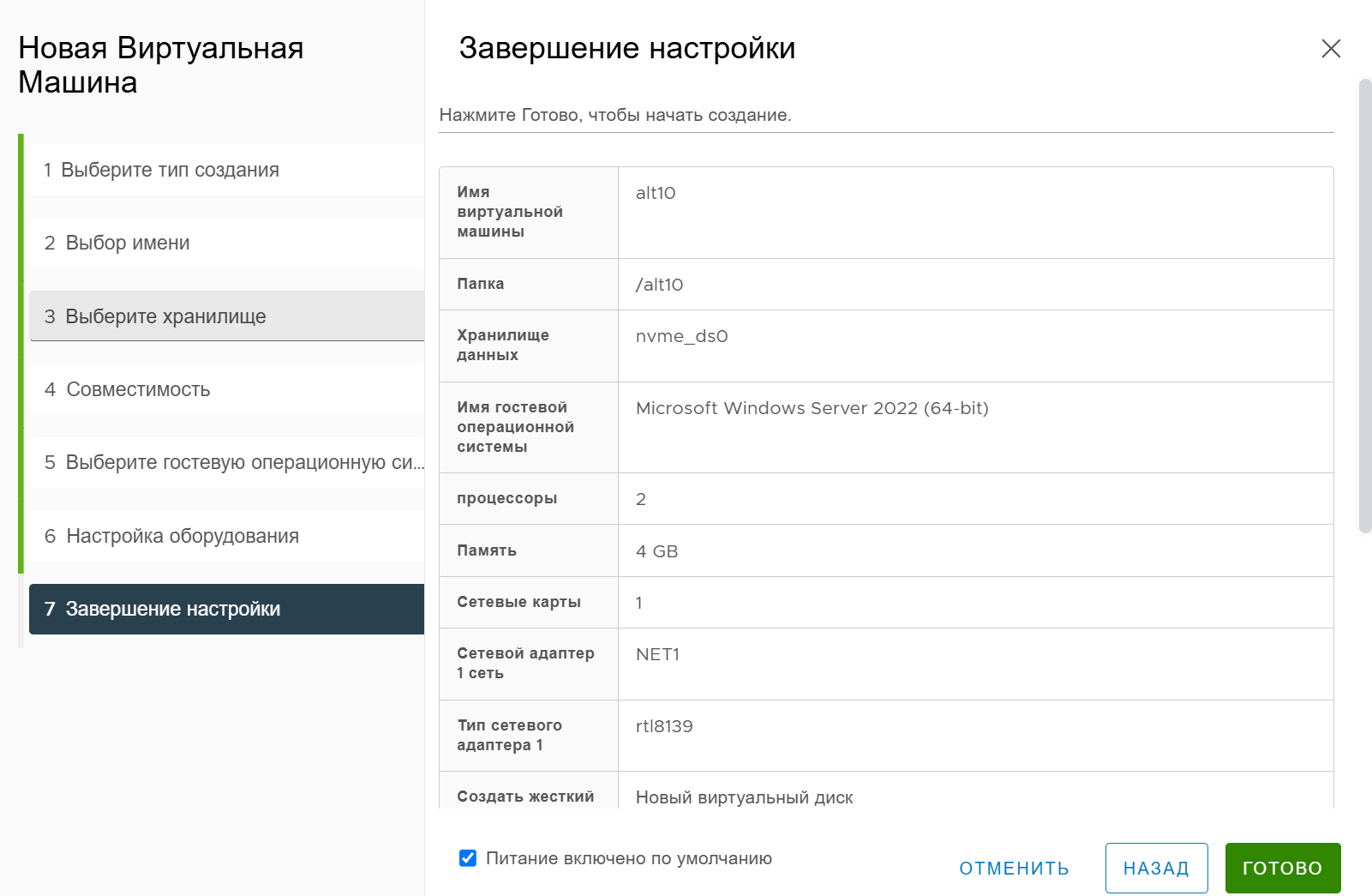Go to step 1 Выберите тип создания
This screenshot has width=1372, height=896.
(227, 170)
